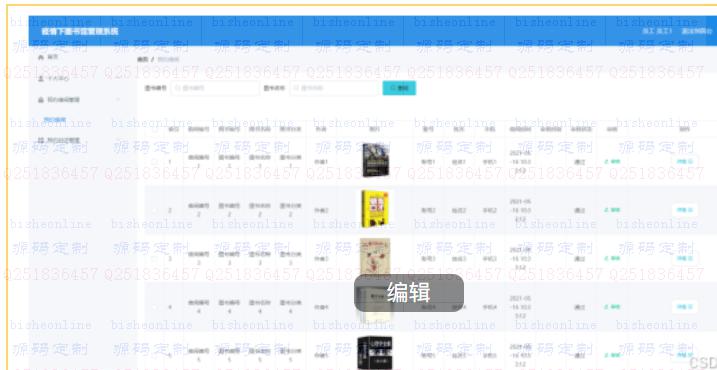Screen dimensions: 717x370
Task: Open the personal center user icon
Action: (41, 78)
